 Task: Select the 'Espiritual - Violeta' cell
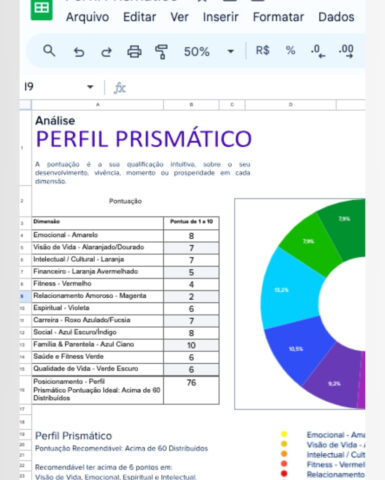pos(98,308)
